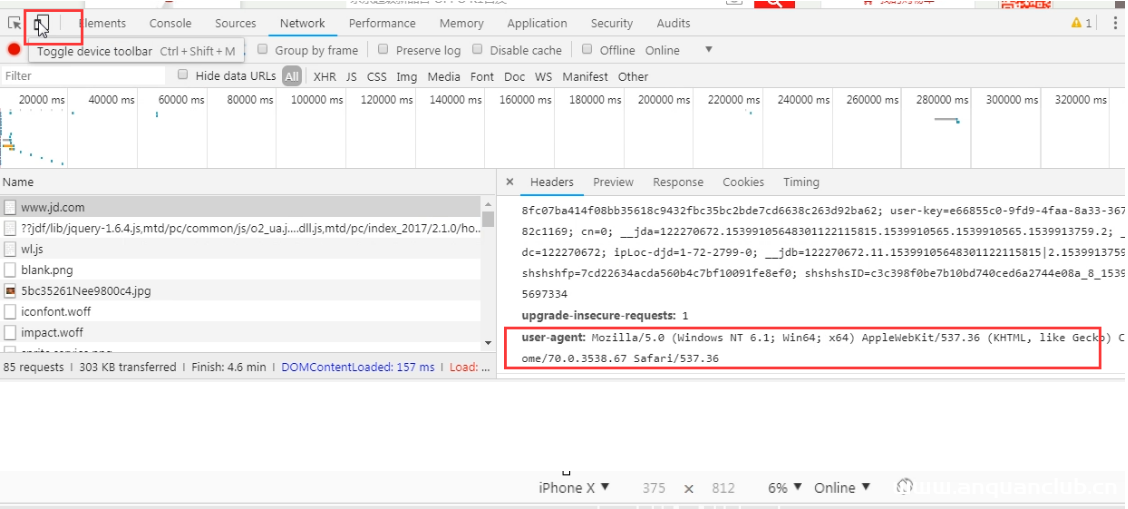Open the Preview tab in details pane
Screen dimensions: 1128x509
(x=613, y=182)
